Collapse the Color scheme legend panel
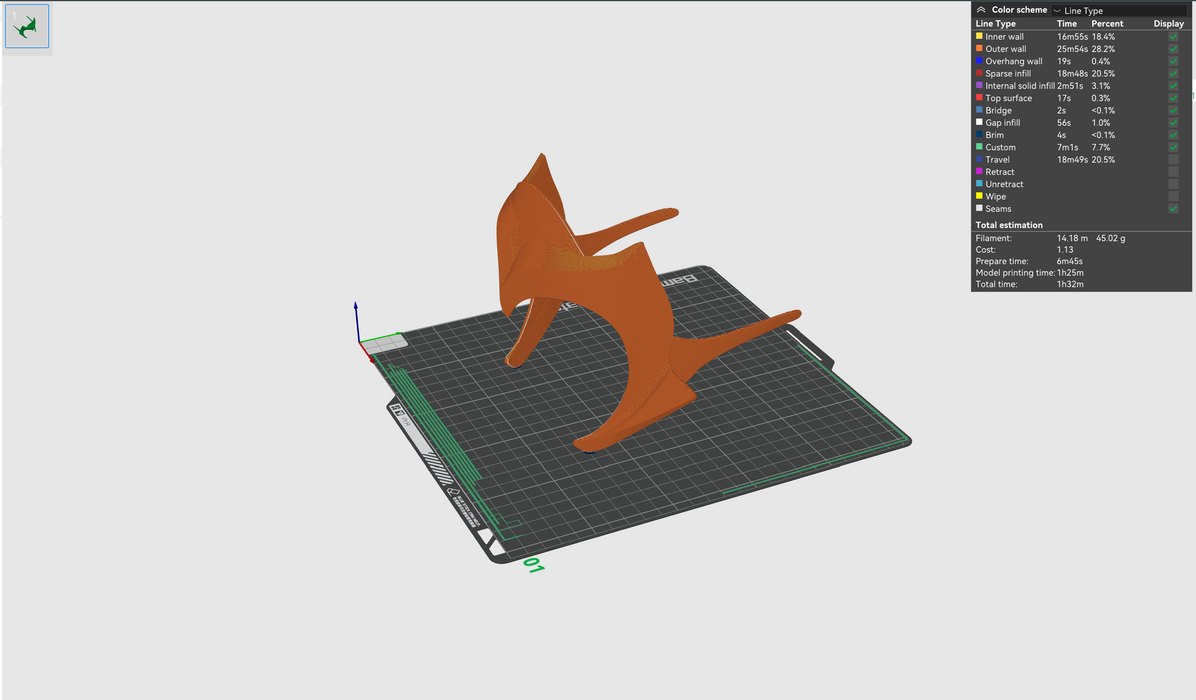 (980, 10)
